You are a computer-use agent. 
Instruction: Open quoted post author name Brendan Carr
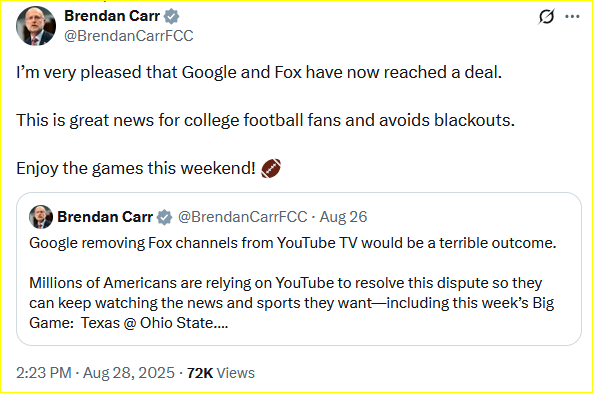point(105,217)
